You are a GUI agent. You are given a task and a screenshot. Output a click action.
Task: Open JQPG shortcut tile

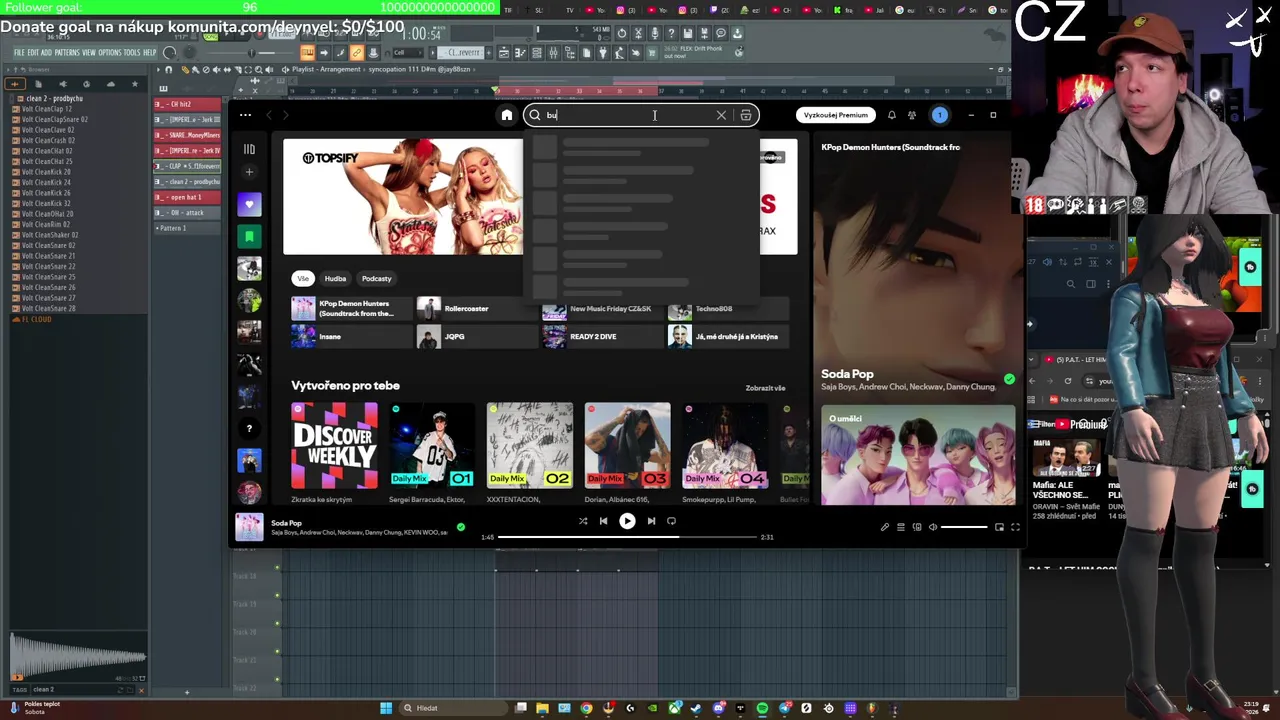tap(477, 337)
